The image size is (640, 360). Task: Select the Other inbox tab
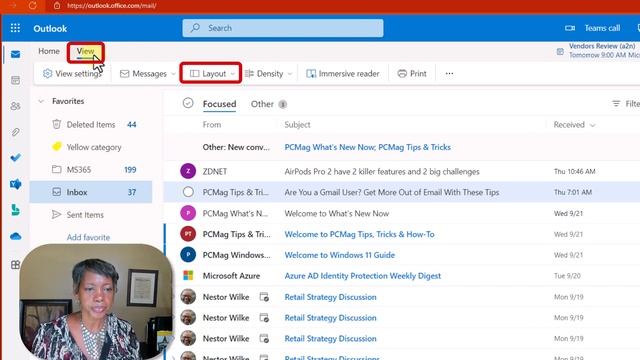262,104
